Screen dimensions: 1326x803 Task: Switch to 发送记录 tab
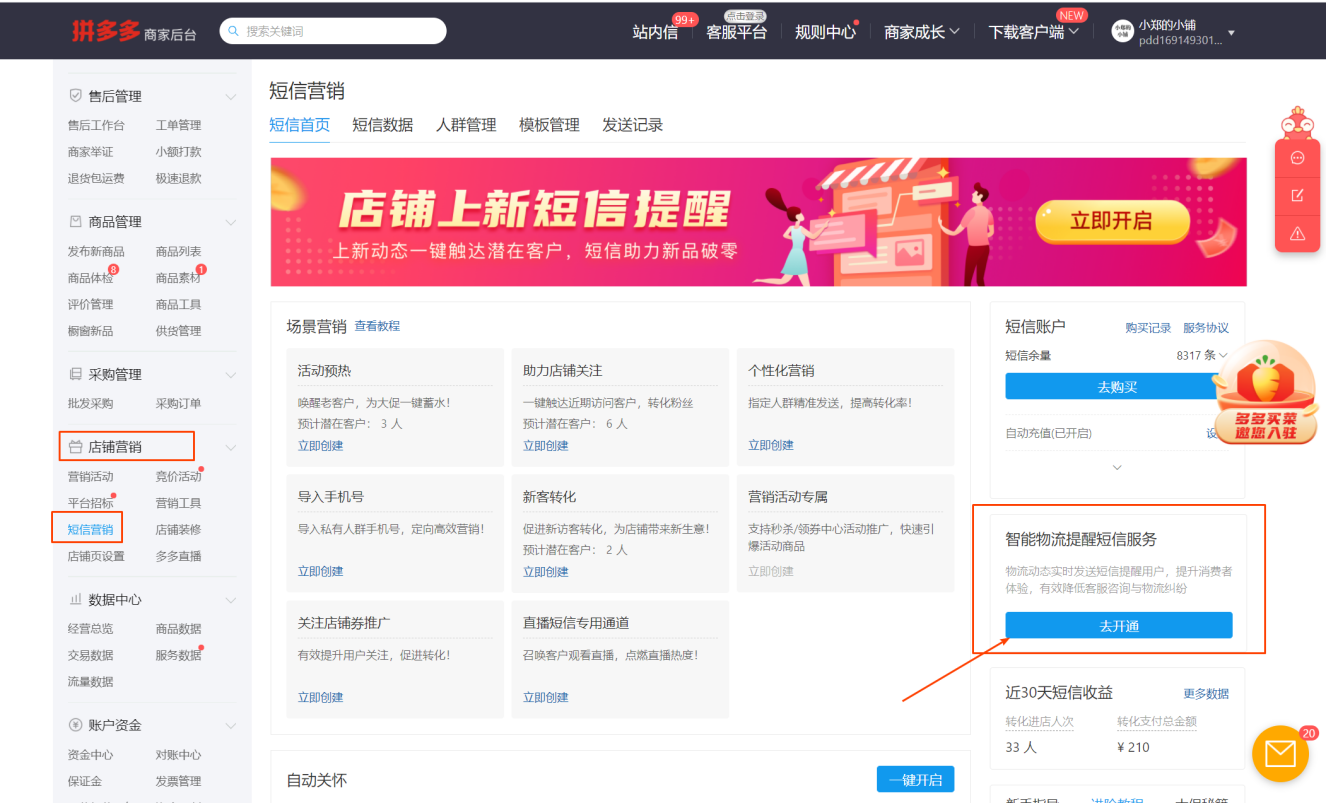click(x=632, y=125)
